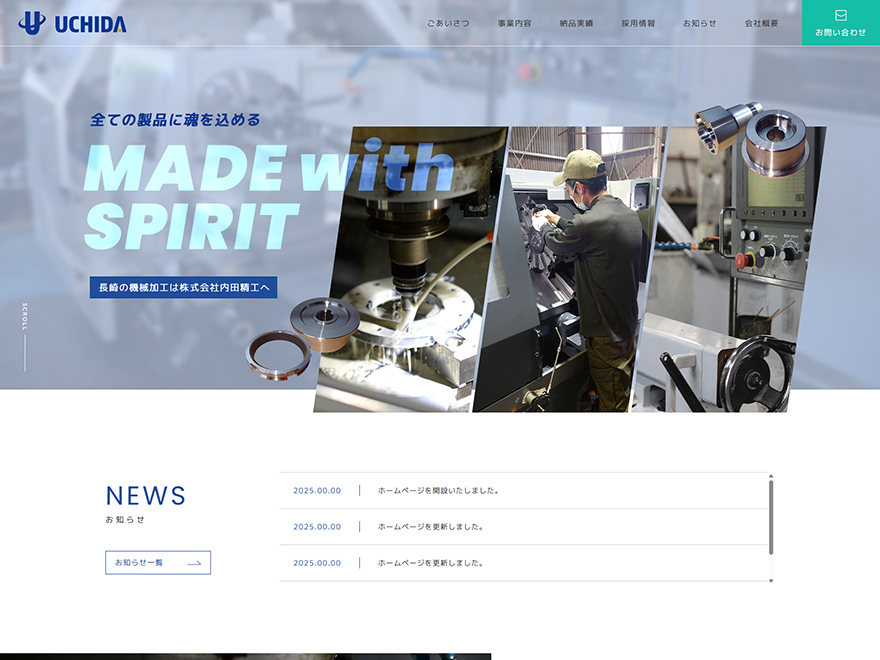This screenshot has width=880, height=660.
Task: Click the milling machine close-up photo
Action: tap(410, 270)
